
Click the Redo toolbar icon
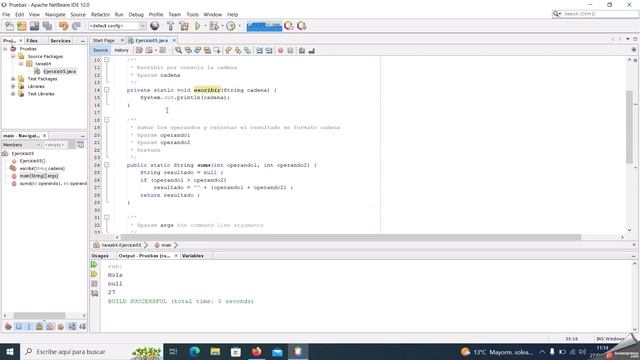(x=76, y=26)
